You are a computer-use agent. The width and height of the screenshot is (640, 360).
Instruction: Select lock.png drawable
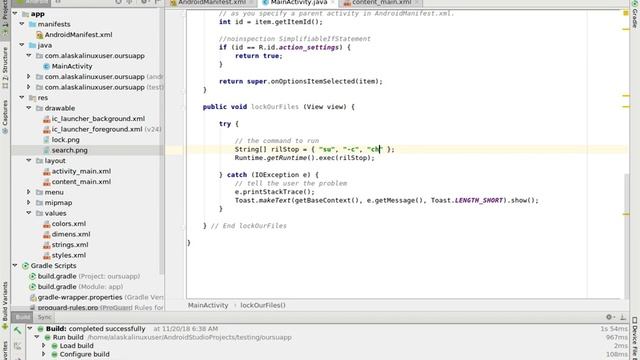point(65,140)
